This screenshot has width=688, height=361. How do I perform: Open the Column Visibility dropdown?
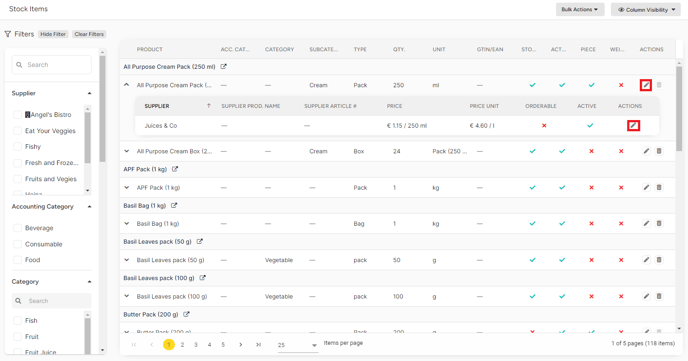(646, 9)
